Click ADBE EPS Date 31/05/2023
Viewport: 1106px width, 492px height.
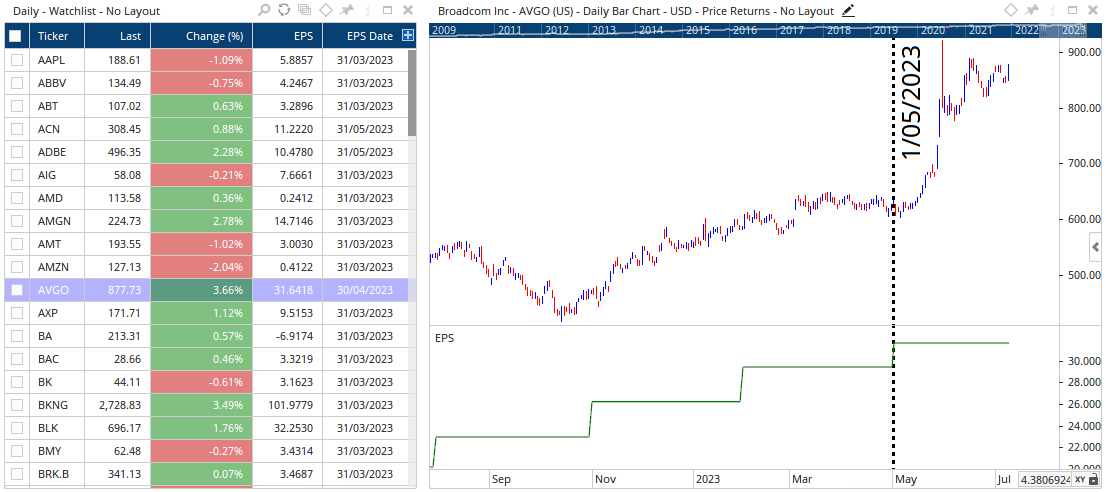click(365, 152)
